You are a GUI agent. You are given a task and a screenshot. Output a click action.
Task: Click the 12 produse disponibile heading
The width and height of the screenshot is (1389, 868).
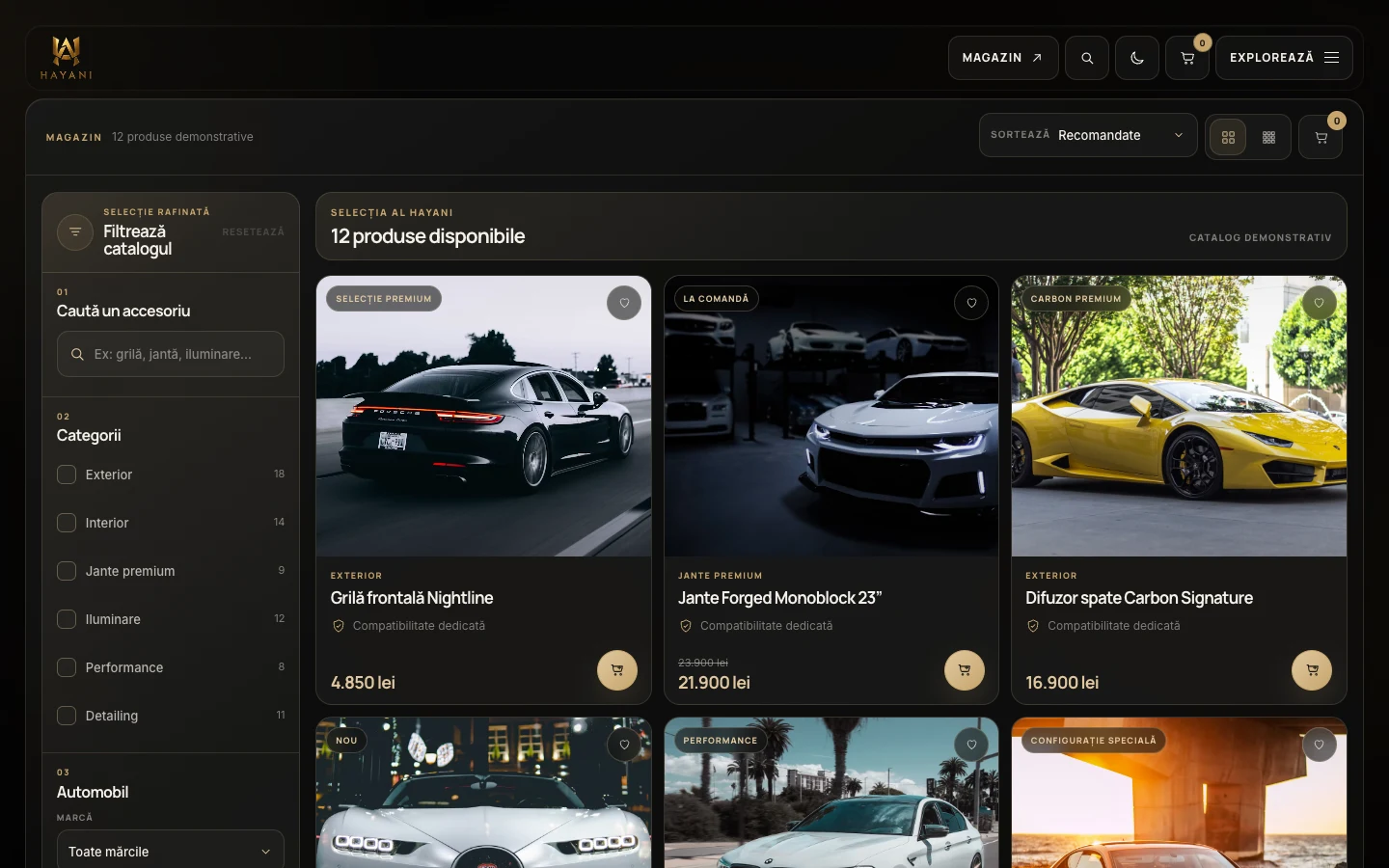427,236
